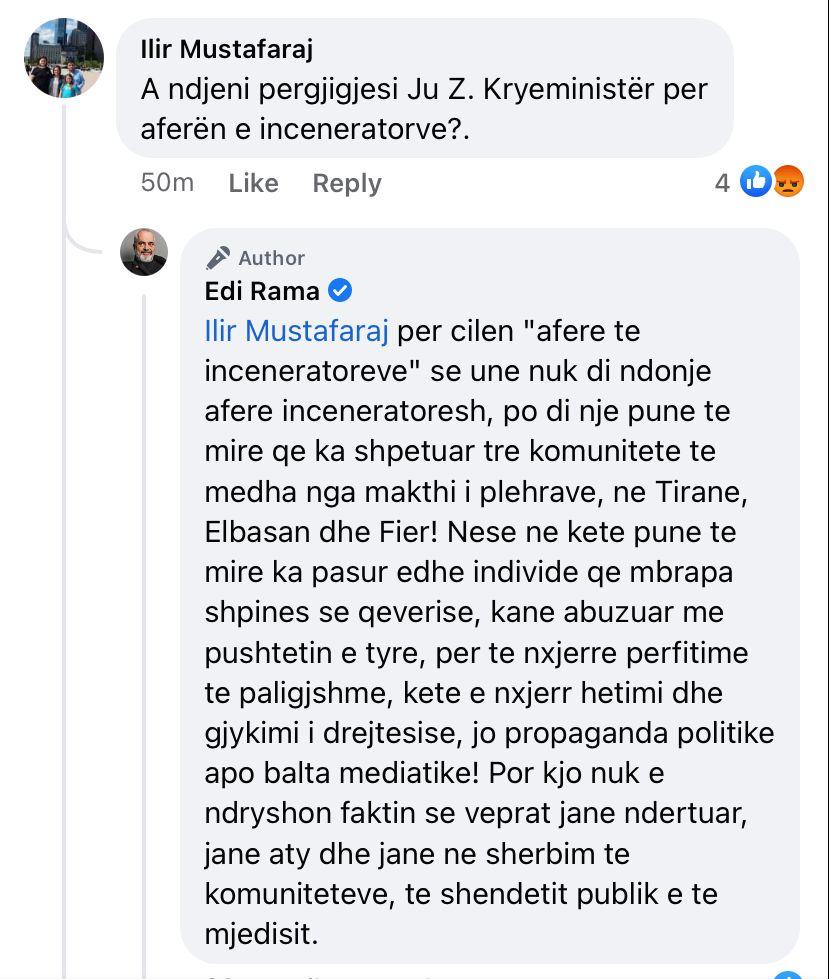
Task: Reply to Ilir Mustafaraj's comment
Action: tap(346, 183)
